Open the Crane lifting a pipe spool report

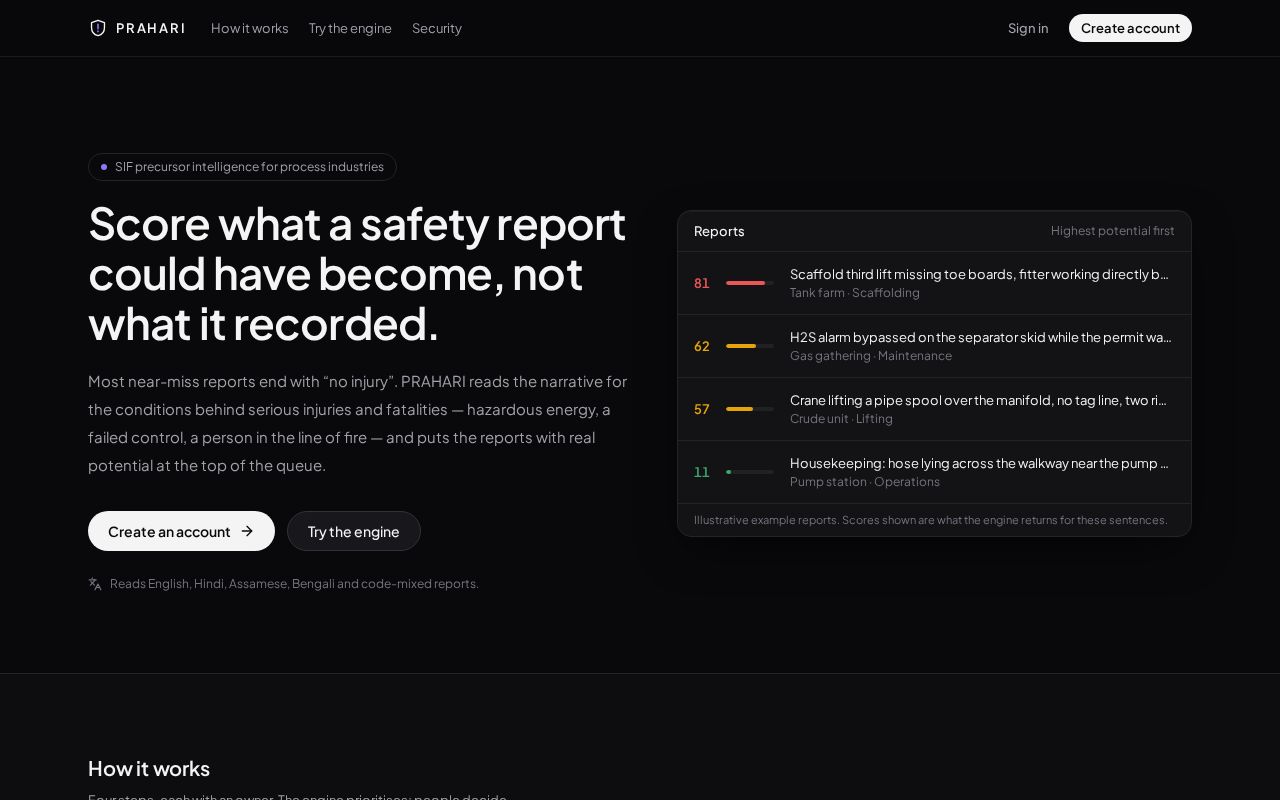coord(934,409)
